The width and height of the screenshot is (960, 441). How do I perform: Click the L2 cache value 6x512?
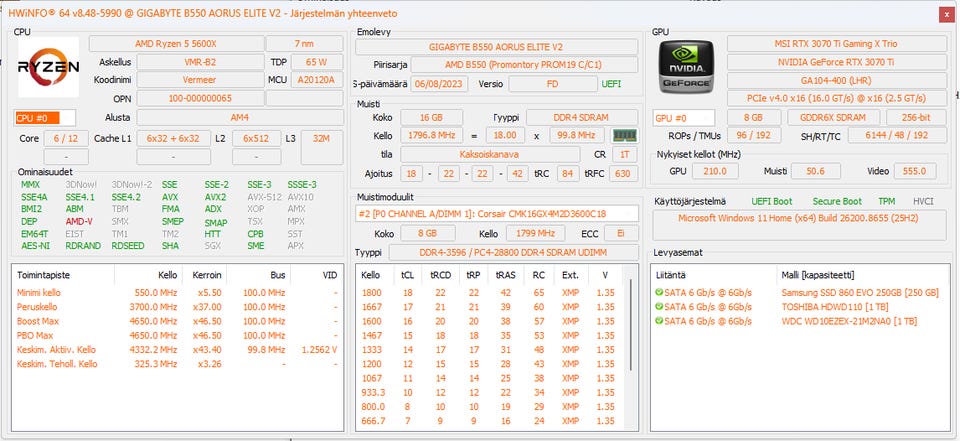[x=257, y=138]
